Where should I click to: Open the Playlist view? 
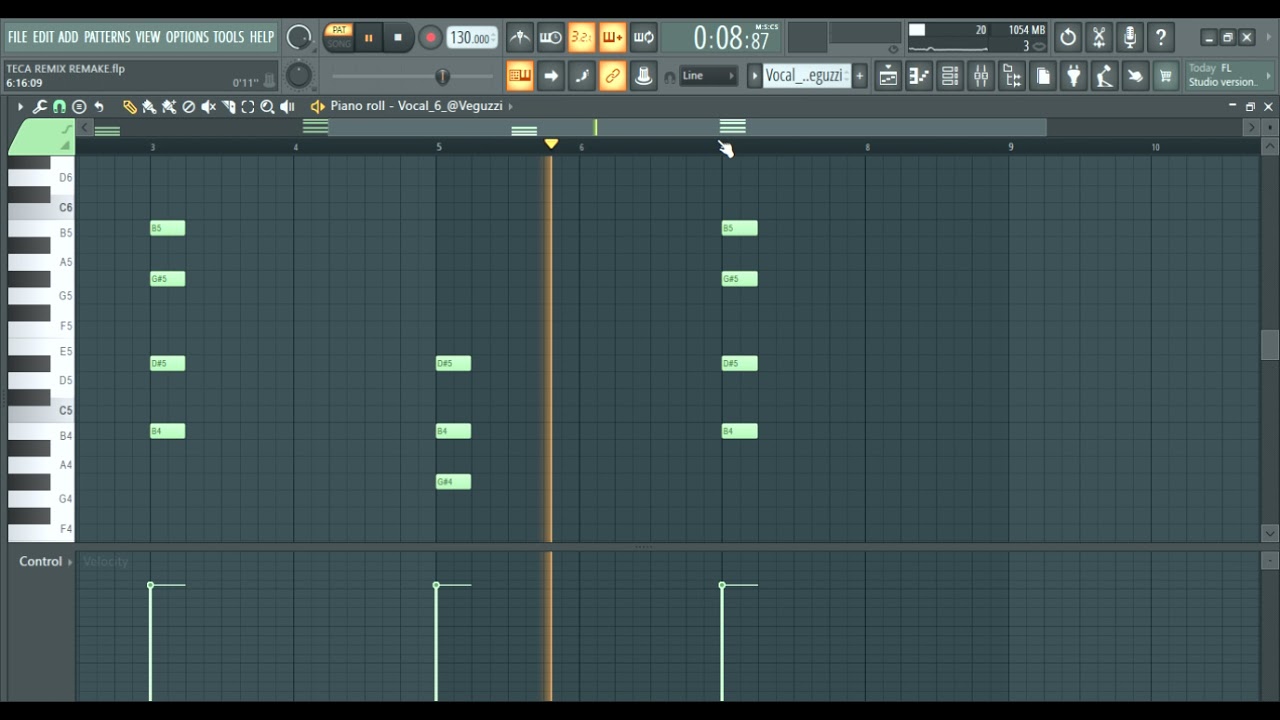(888, 76)
